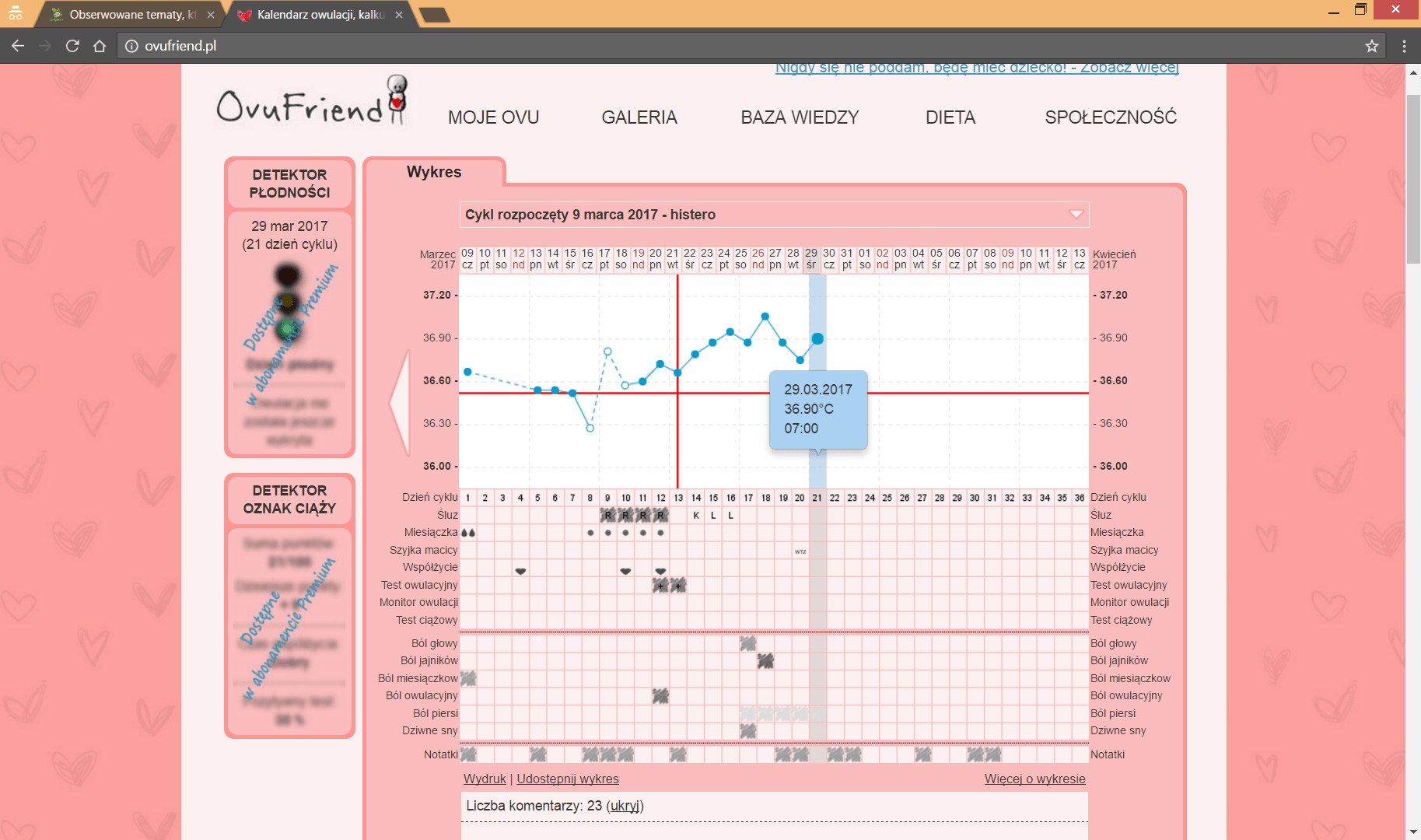Click the browser reload icon
The width and height of the screenshot is (1421, 840).
(x=72, y=46)
